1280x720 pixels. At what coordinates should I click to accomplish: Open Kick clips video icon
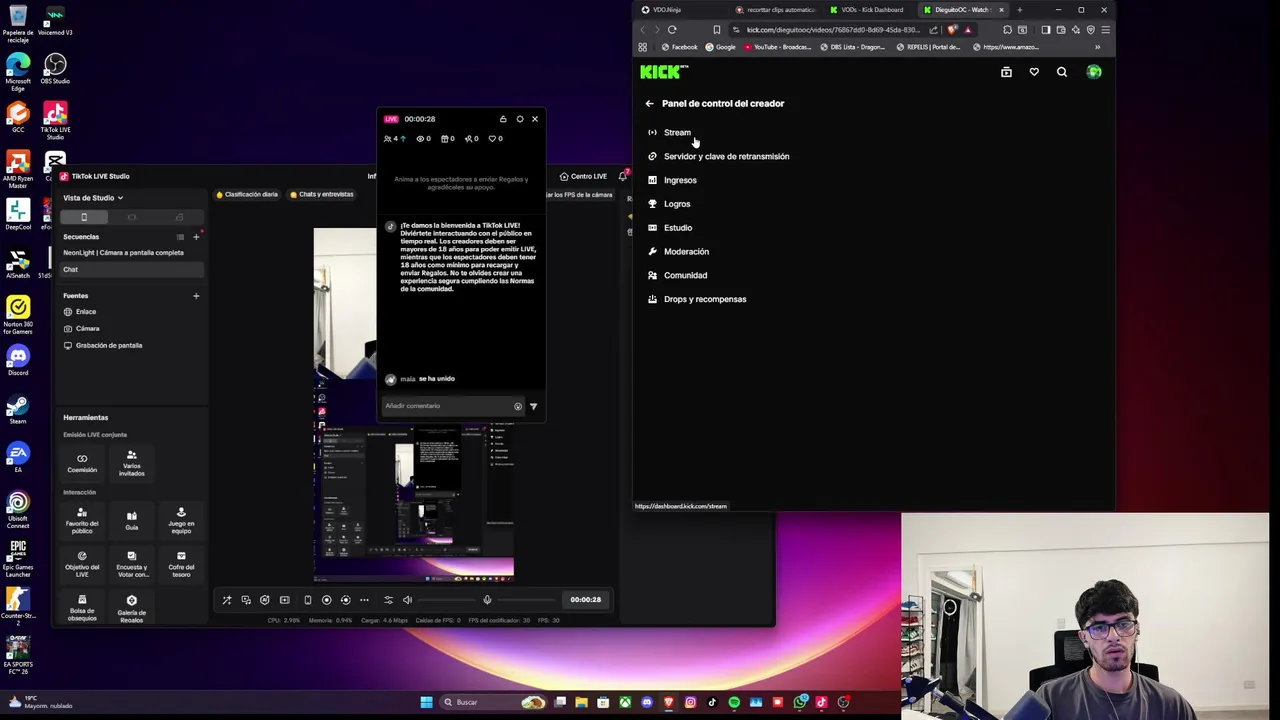[x=1006, y=72]
